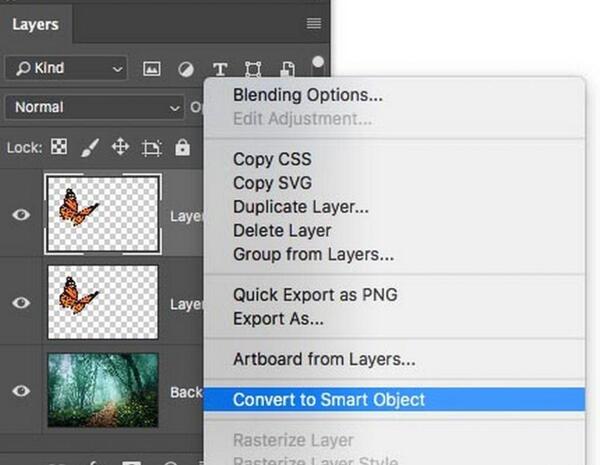The image size is (600, 465).
Task: Open the Normal blend mode dropdown
Action: pos(94,108)
